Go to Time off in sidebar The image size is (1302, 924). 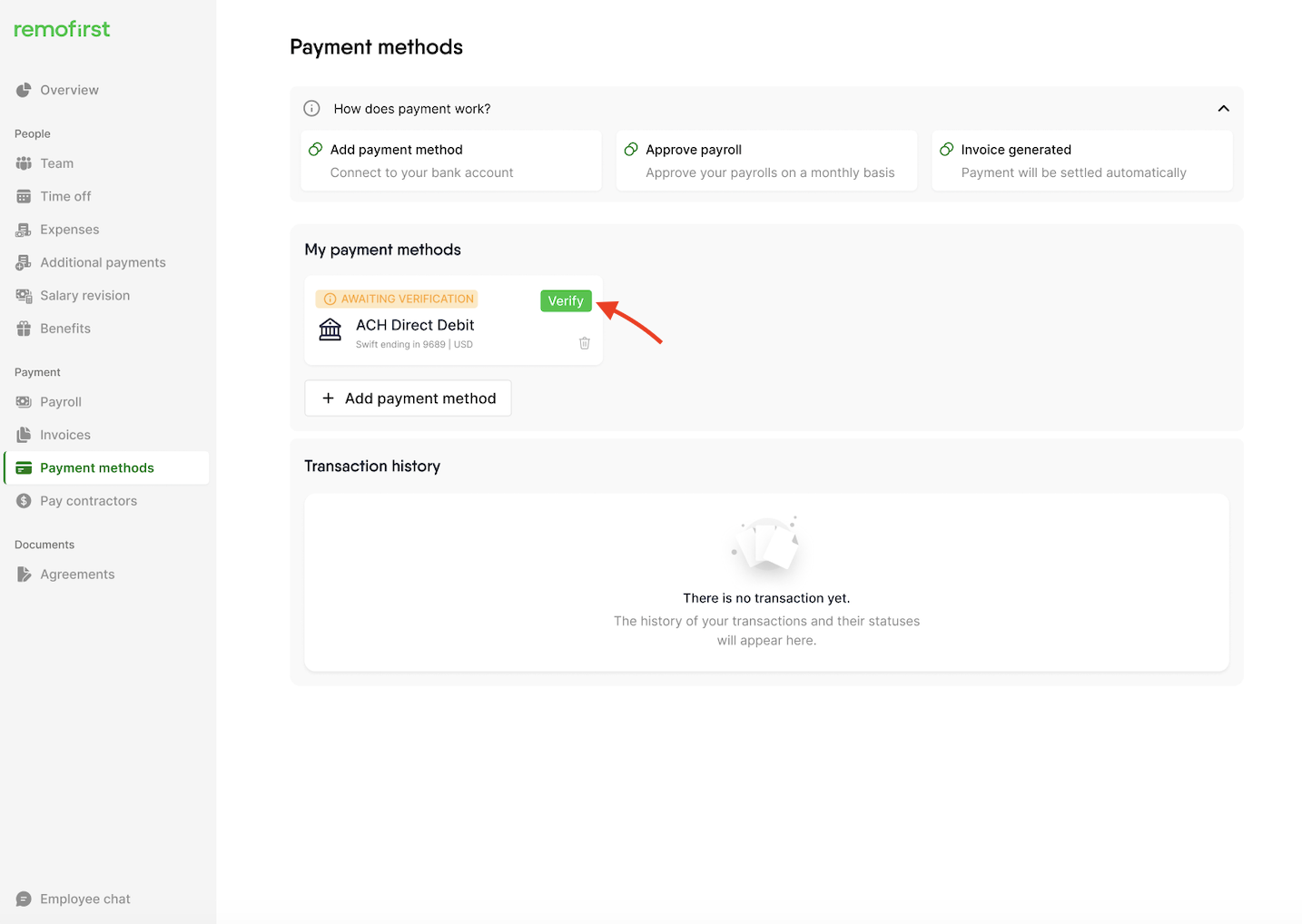tap(65, 196)
